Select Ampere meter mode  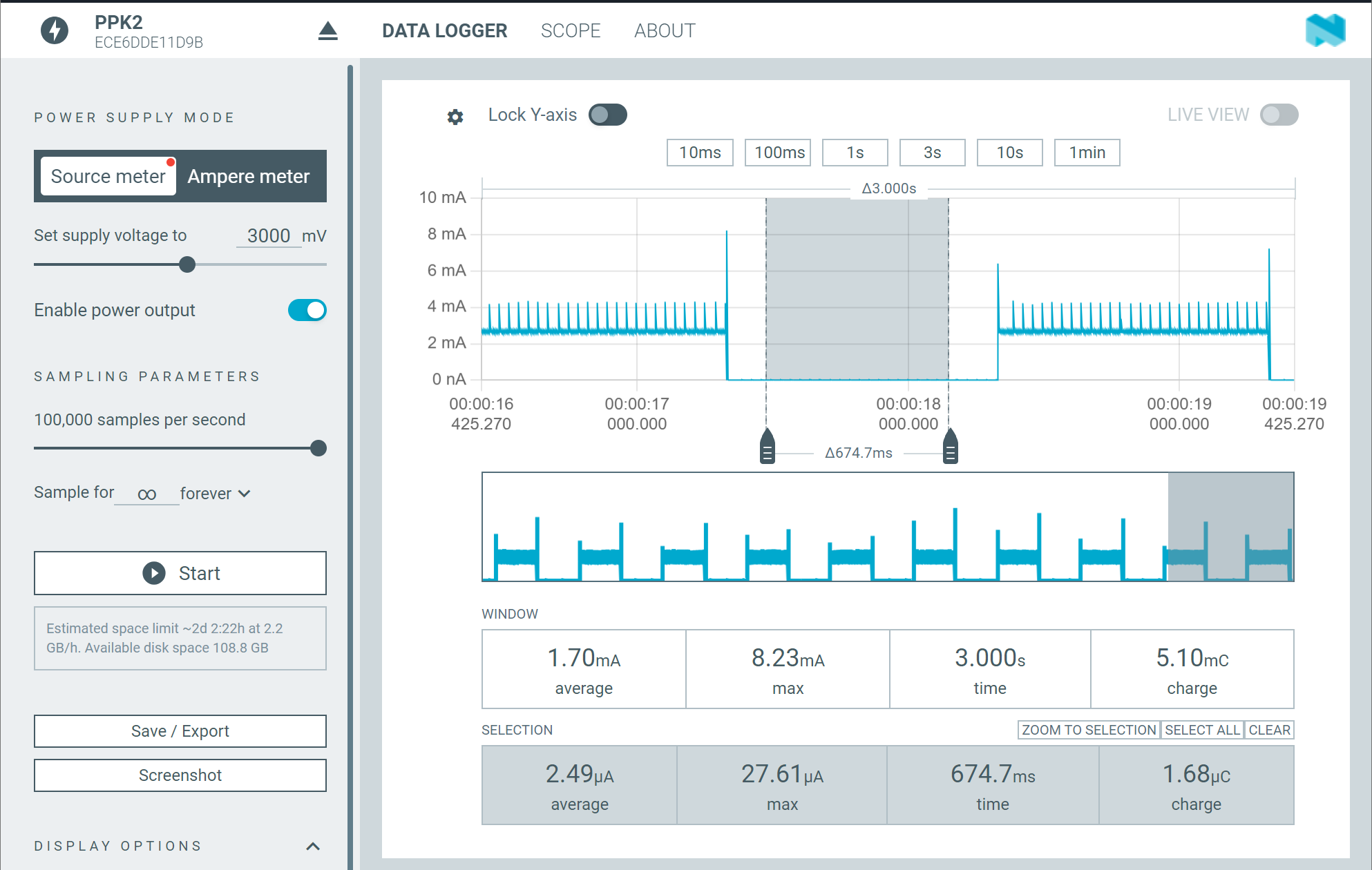(249, 177)
